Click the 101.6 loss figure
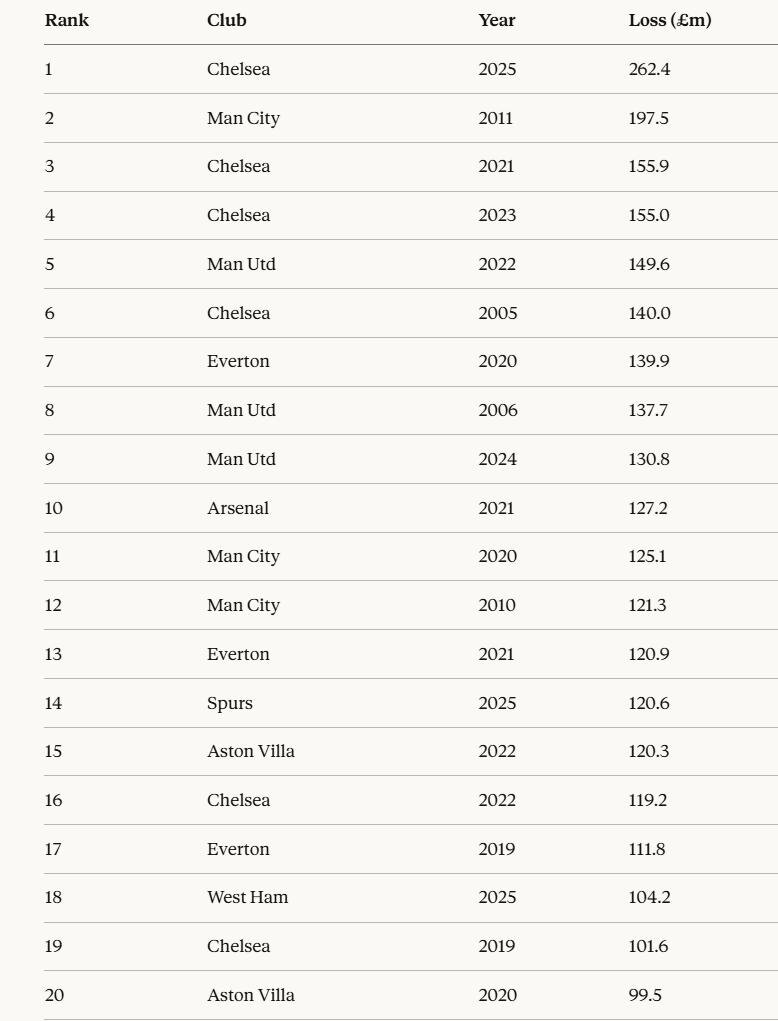 648,945
